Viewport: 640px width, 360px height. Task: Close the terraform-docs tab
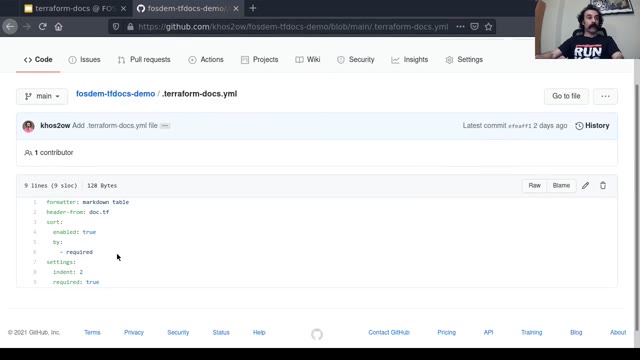tap(123, 9)
